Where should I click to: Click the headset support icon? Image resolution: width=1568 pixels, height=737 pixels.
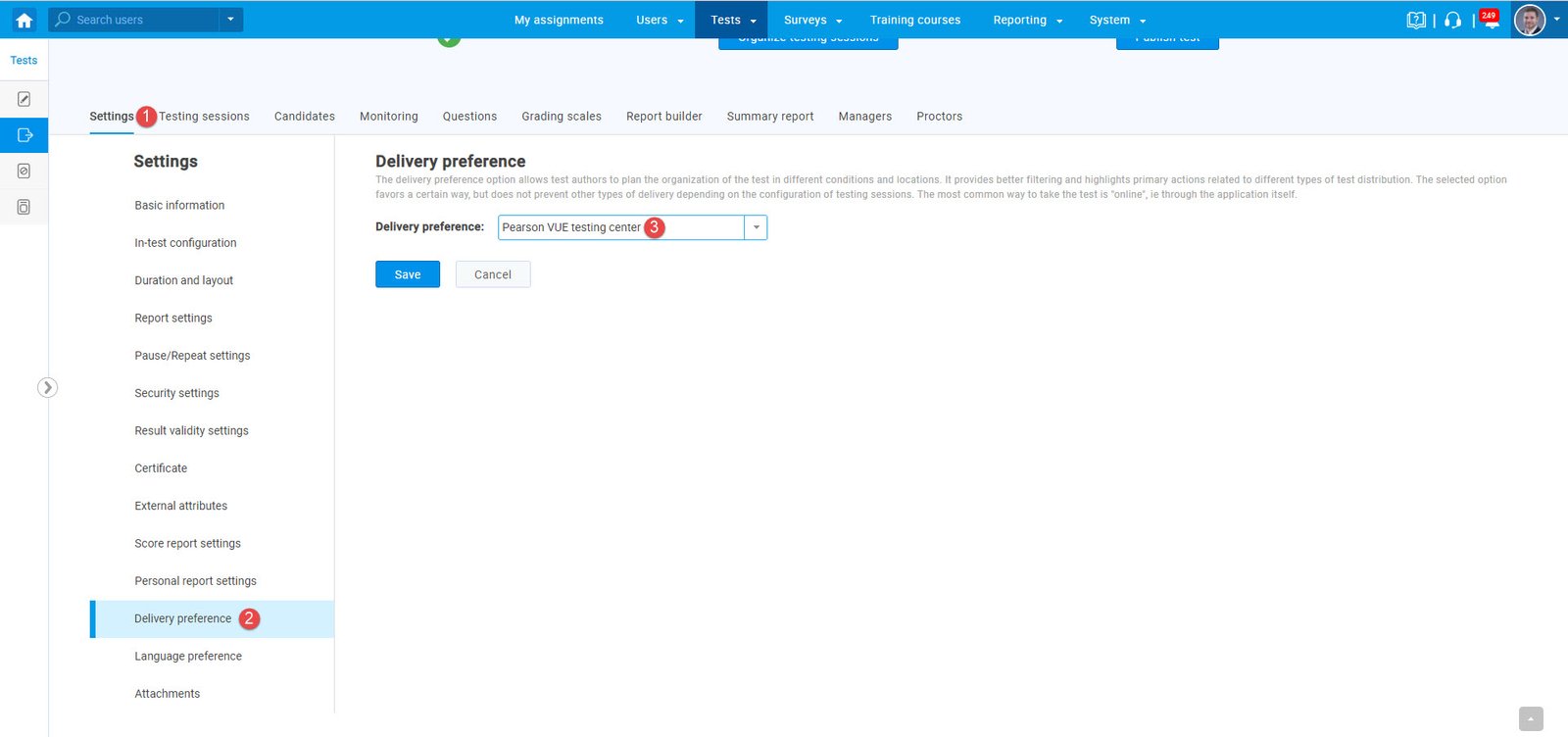pos(1452,20)
